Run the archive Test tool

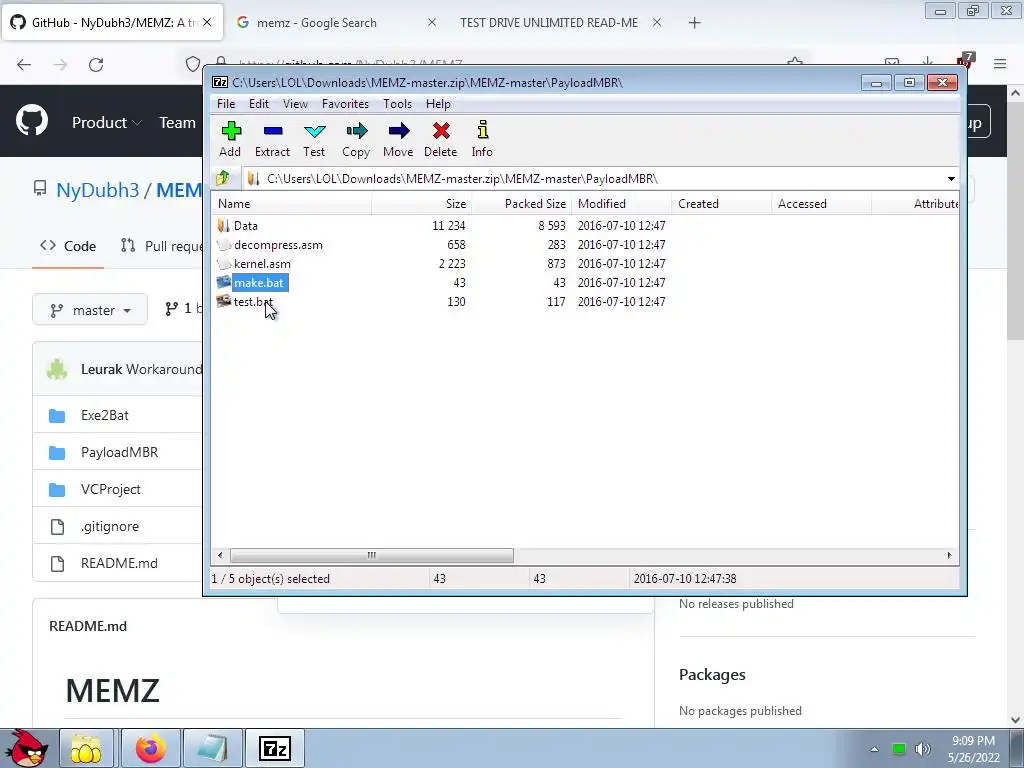(314, 138)
